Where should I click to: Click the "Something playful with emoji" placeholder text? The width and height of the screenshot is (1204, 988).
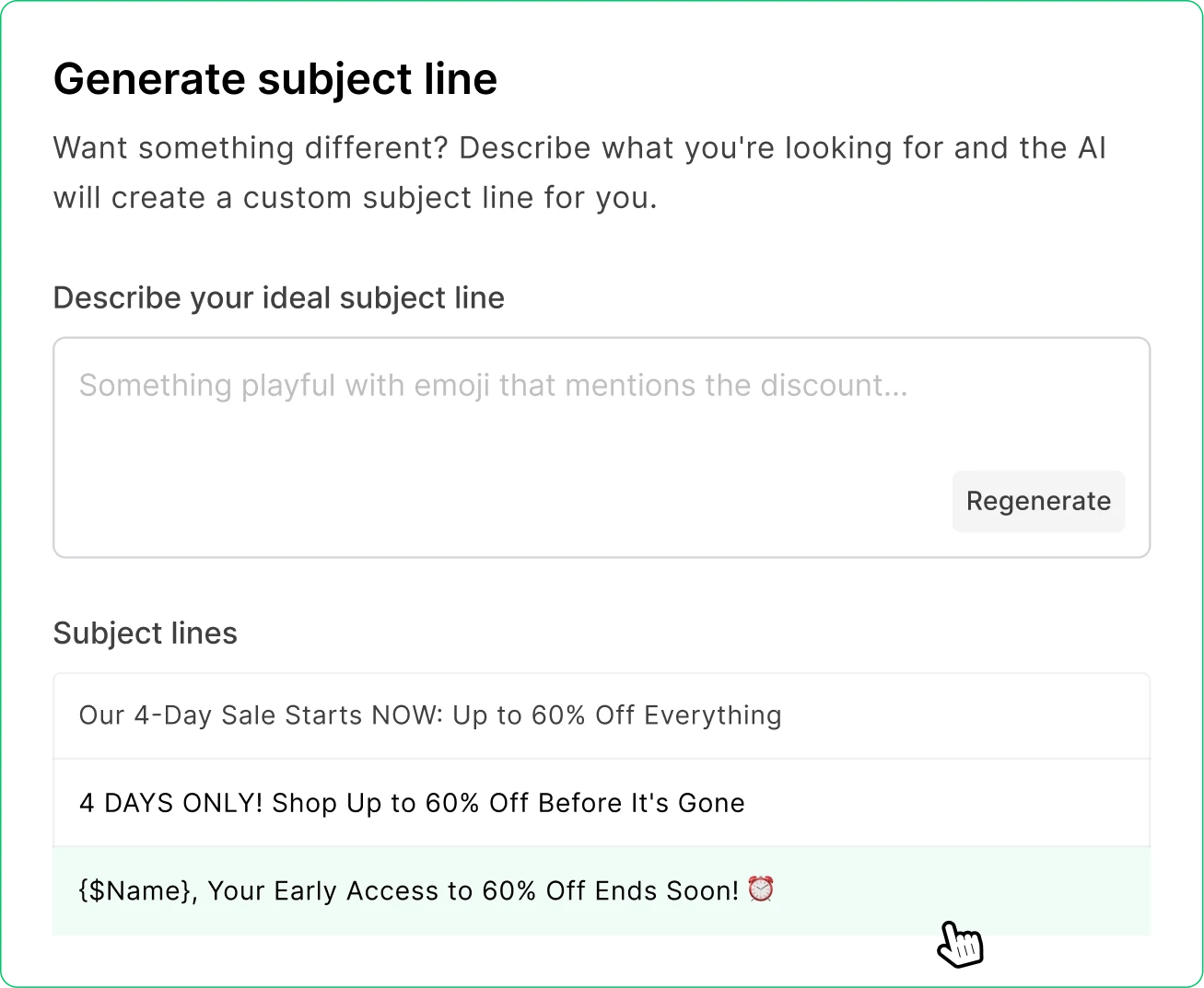click(493, 386)
